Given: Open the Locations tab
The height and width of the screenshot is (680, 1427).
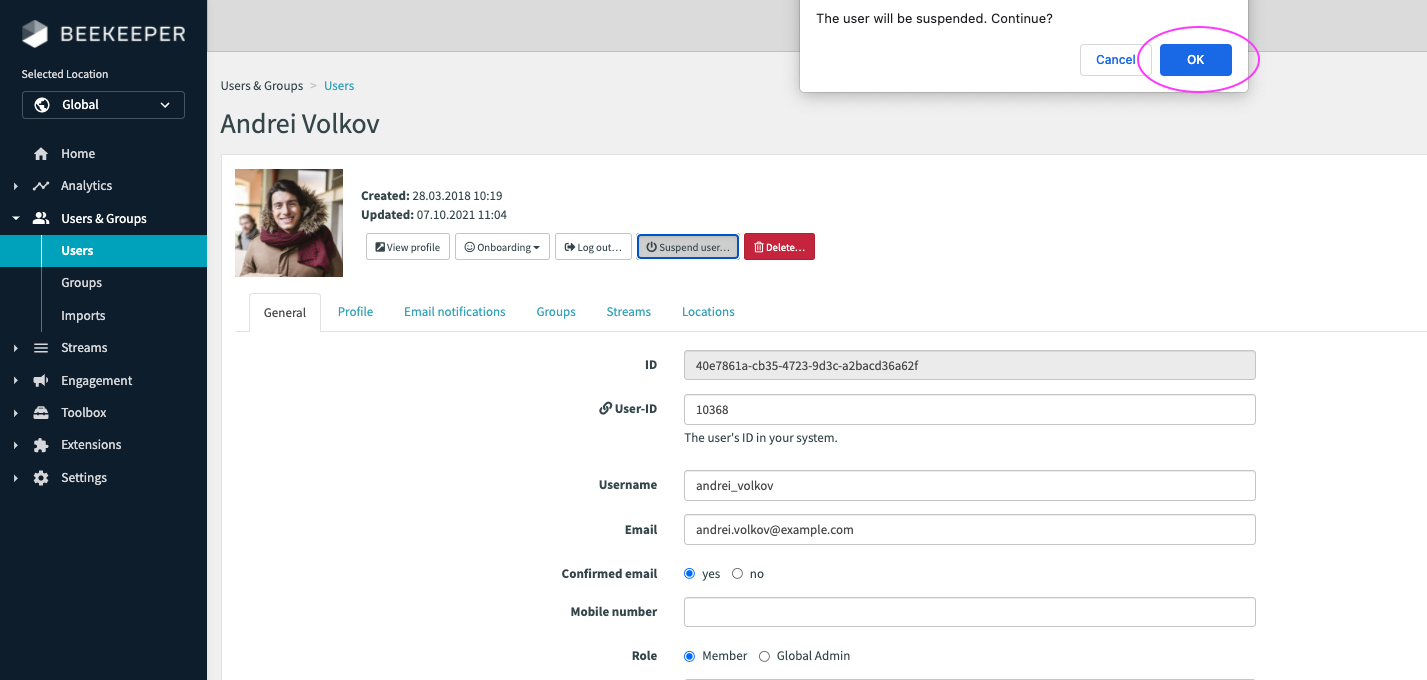Looking at the screenshot, I should pos(708,312).
